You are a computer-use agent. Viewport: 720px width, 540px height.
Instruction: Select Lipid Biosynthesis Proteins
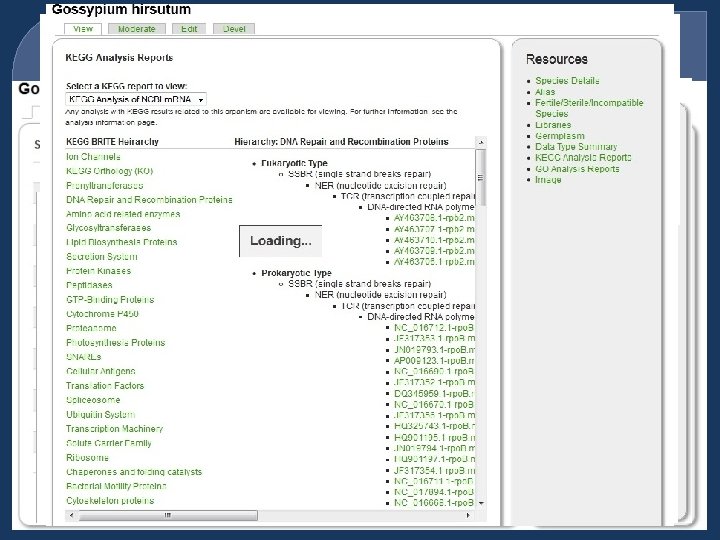coord(122,242)
